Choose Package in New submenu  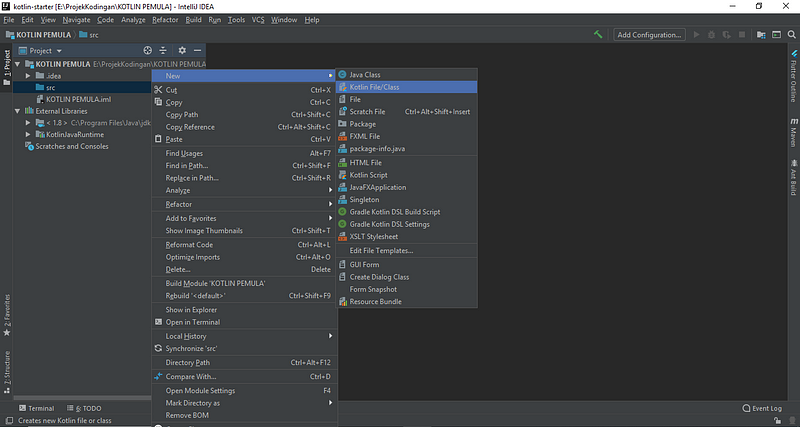pyautogui.click(x=407, y=124)
